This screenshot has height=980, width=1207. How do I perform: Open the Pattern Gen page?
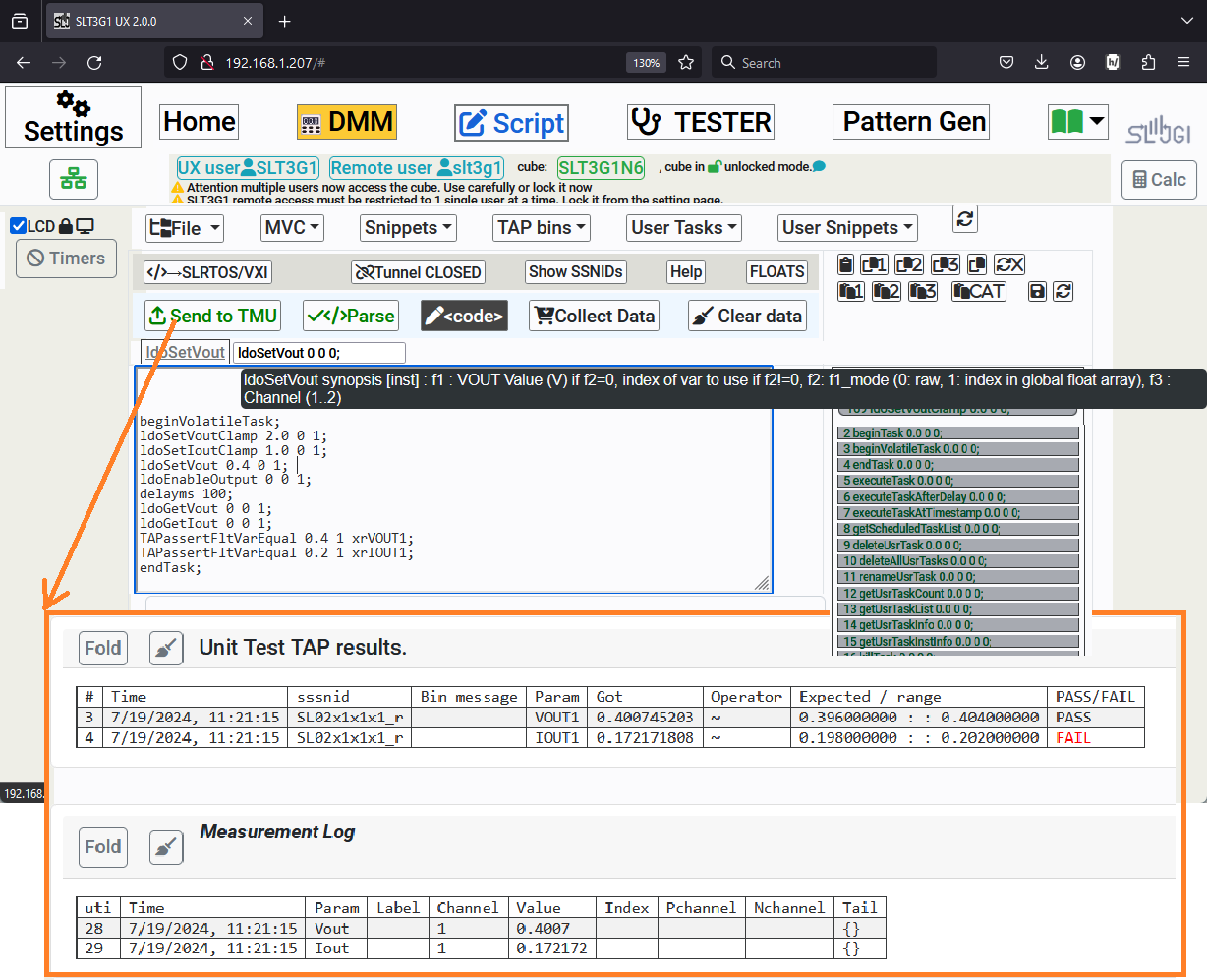coord(913,122)
